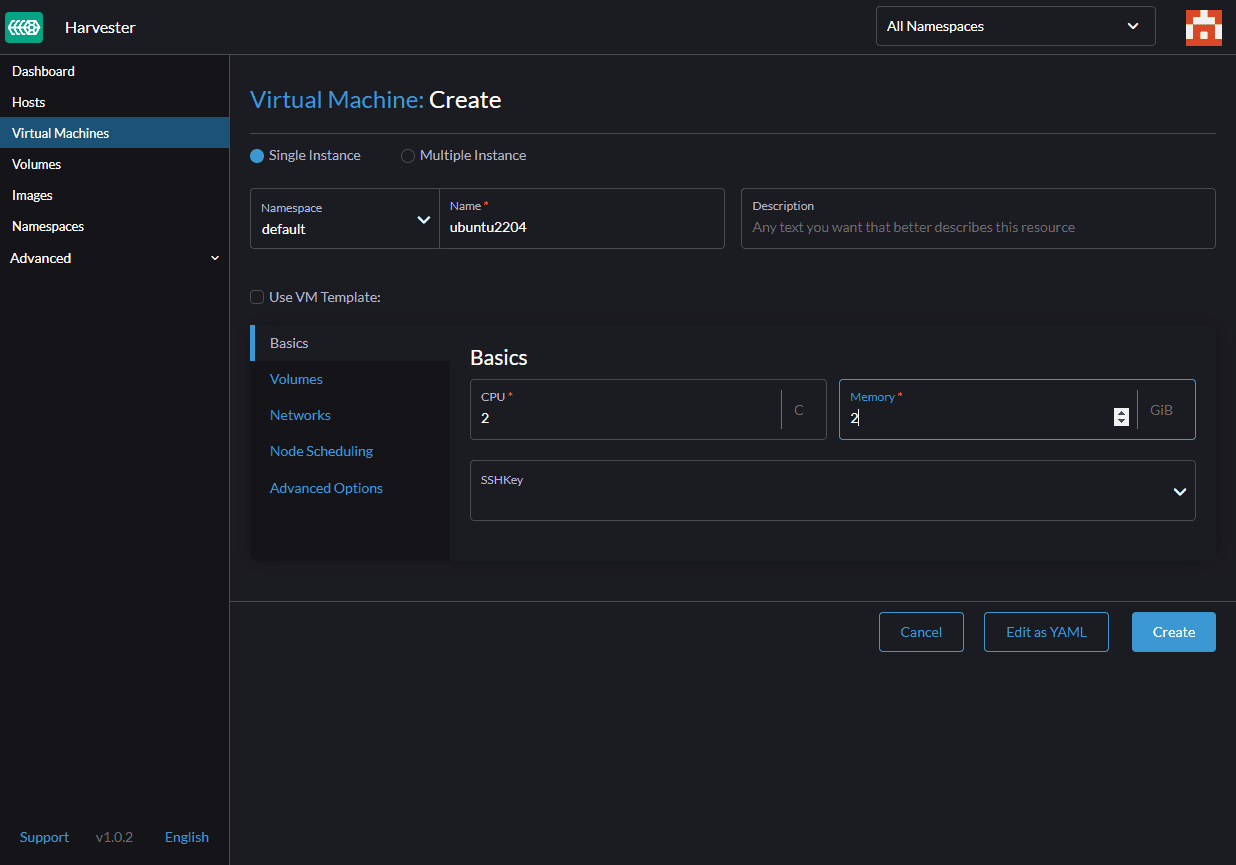Open the Advanced Options tab

tap(326, 488)
